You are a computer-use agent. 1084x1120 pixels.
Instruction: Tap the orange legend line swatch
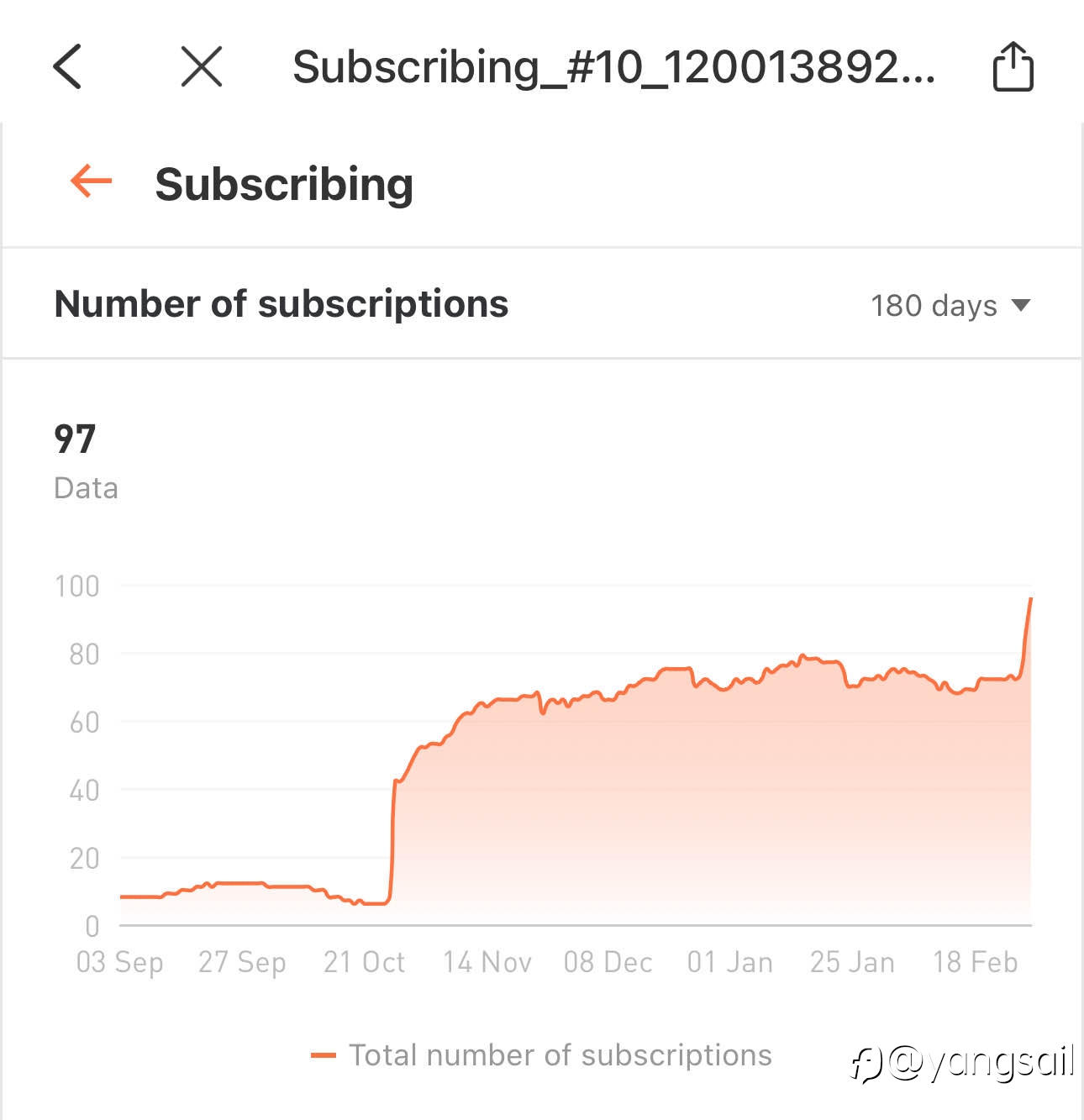click(324, 1056)
